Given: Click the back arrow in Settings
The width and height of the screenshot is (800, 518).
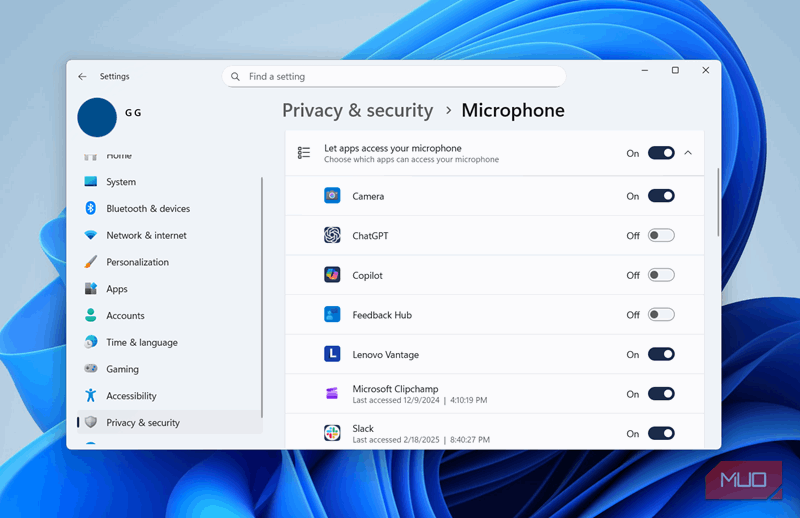Looking at the screenshot, I should [82, 76].
